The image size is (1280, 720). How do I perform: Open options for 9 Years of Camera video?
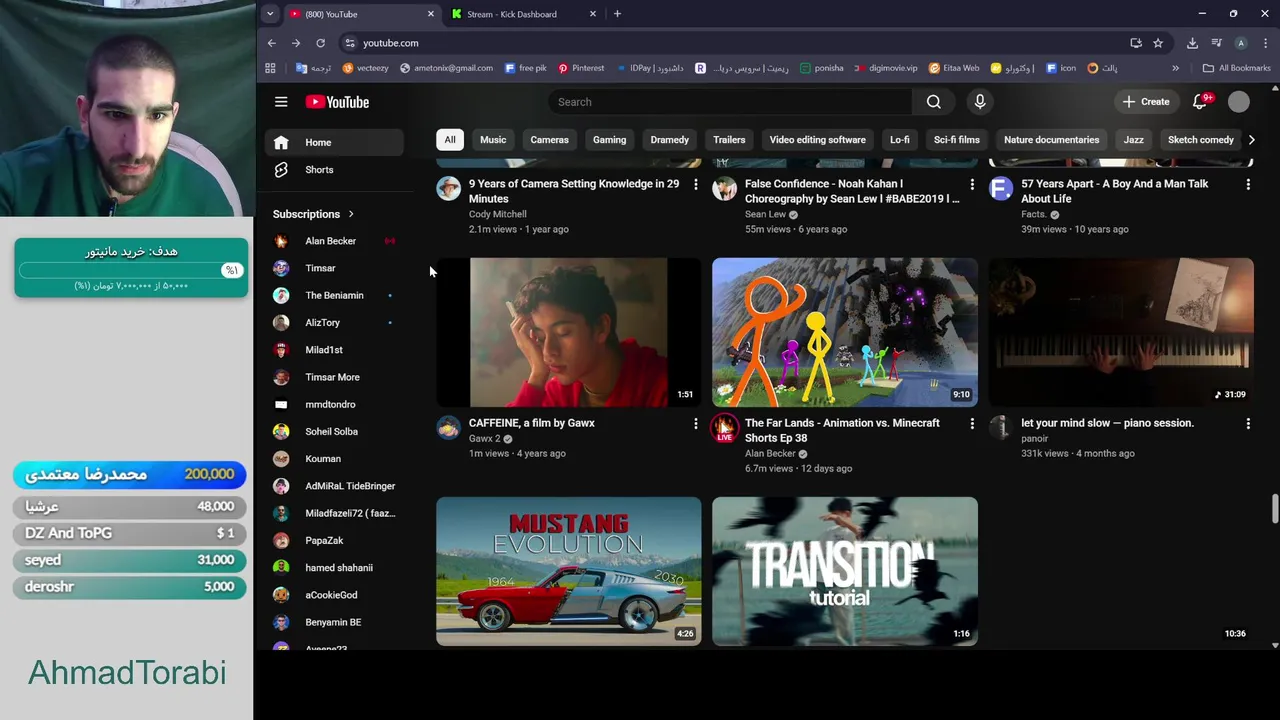[x=696, y=185]
